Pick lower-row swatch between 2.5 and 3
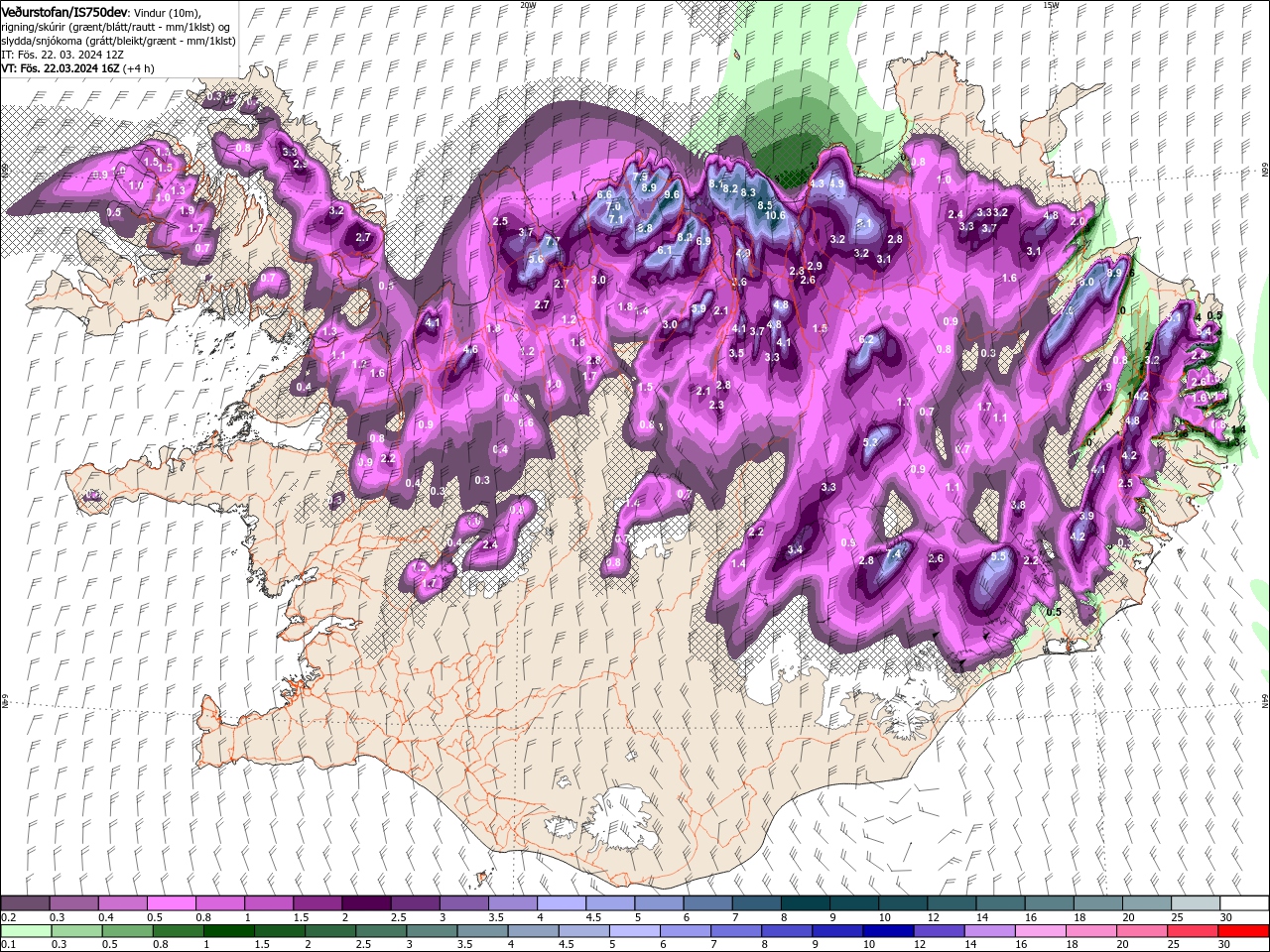Viewport: 1270px width, 952px height. [x=381, y=931]
